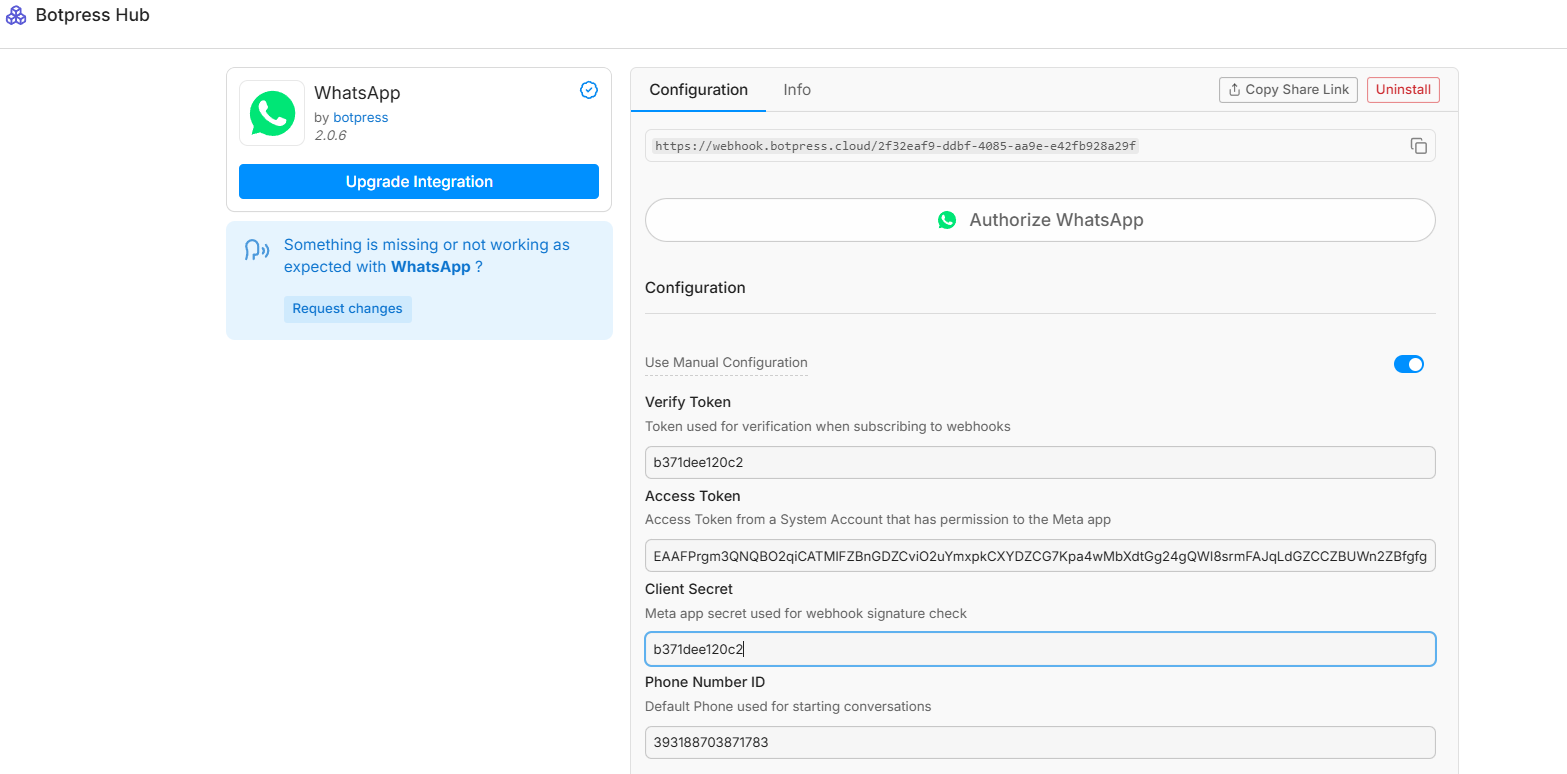The image size is (1567, 774).
Task: Click the Botpress Hub title text
Action: [92, 16]
